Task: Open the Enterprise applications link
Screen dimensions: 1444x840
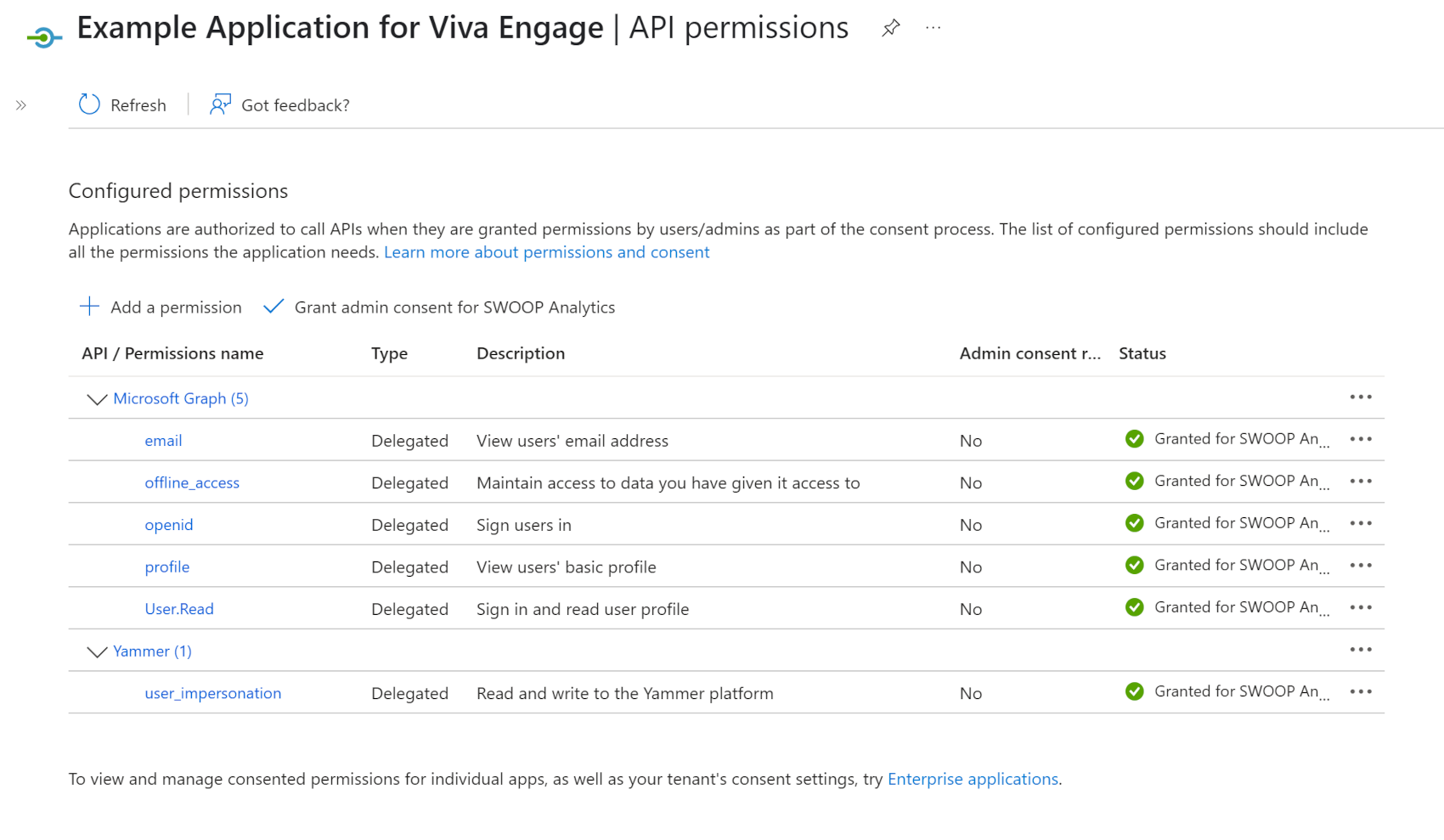Action: (x=973, y=779)
